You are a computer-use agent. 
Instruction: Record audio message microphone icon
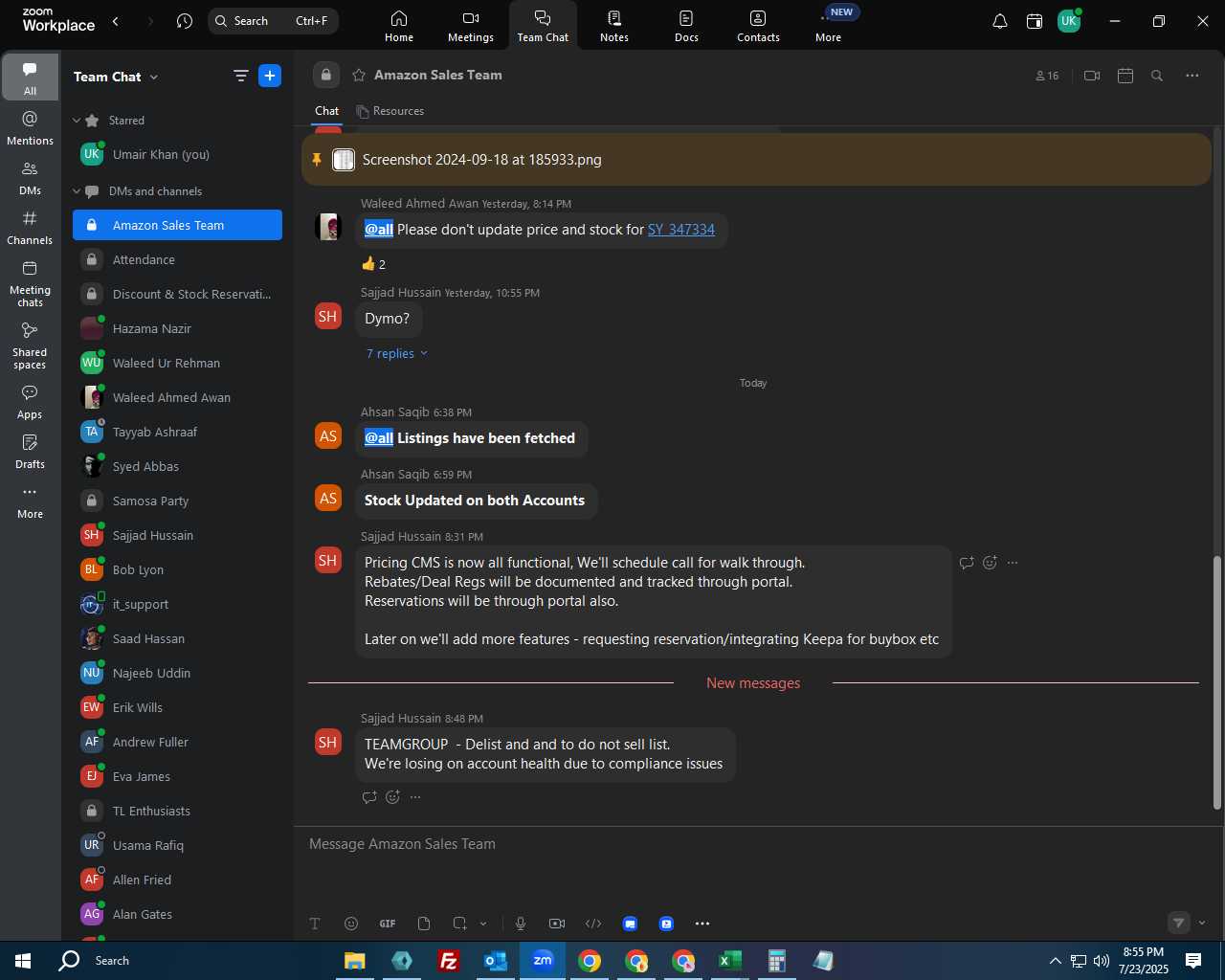pos(521,924)
